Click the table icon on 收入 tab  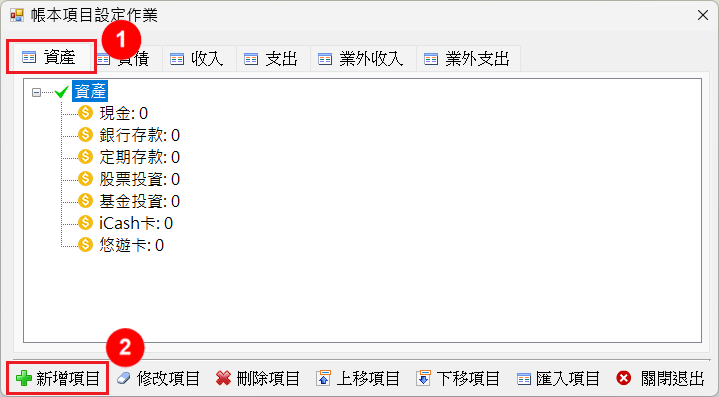coord(177,59)
